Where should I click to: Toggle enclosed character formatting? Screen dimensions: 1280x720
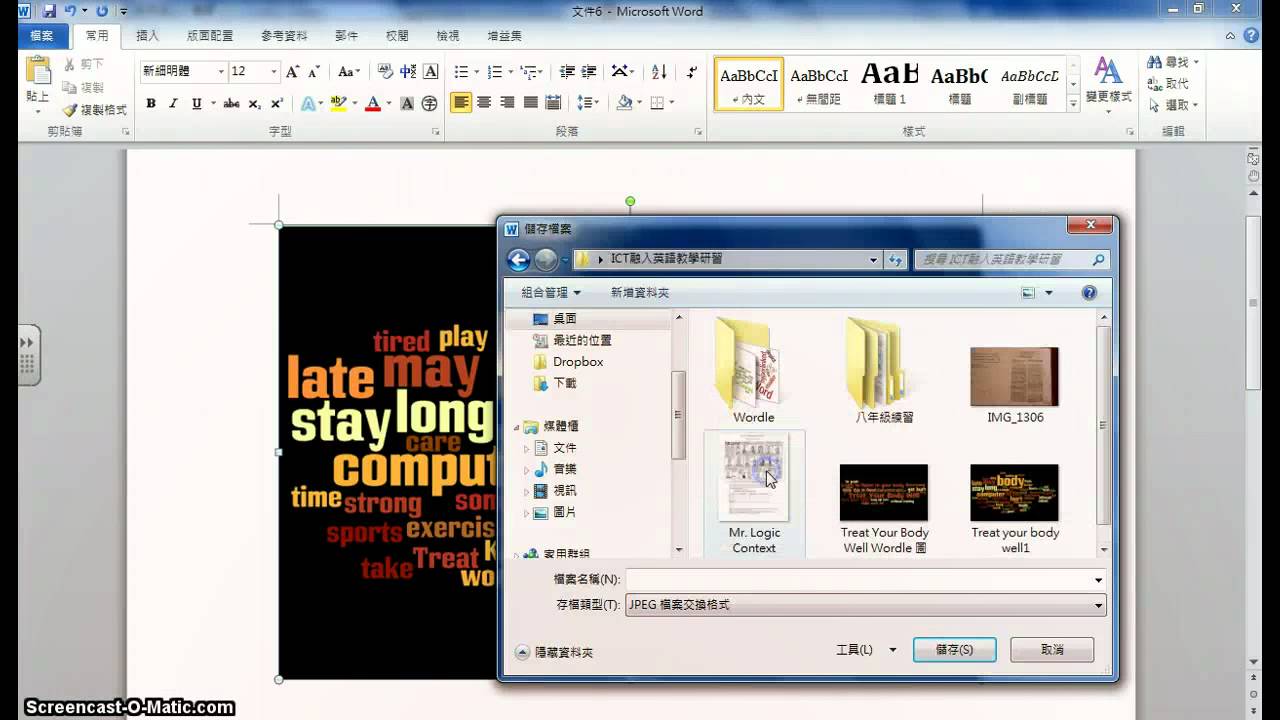pyautogui.click(x=430, y=103)
